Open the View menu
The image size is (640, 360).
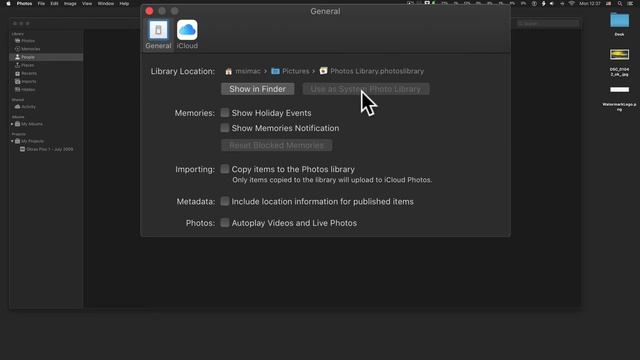point(87,4)
